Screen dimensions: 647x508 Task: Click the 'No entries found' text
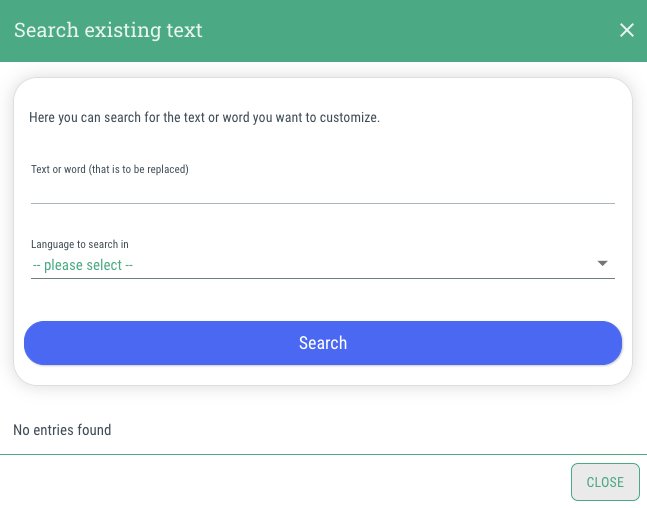tap(62, 430)
